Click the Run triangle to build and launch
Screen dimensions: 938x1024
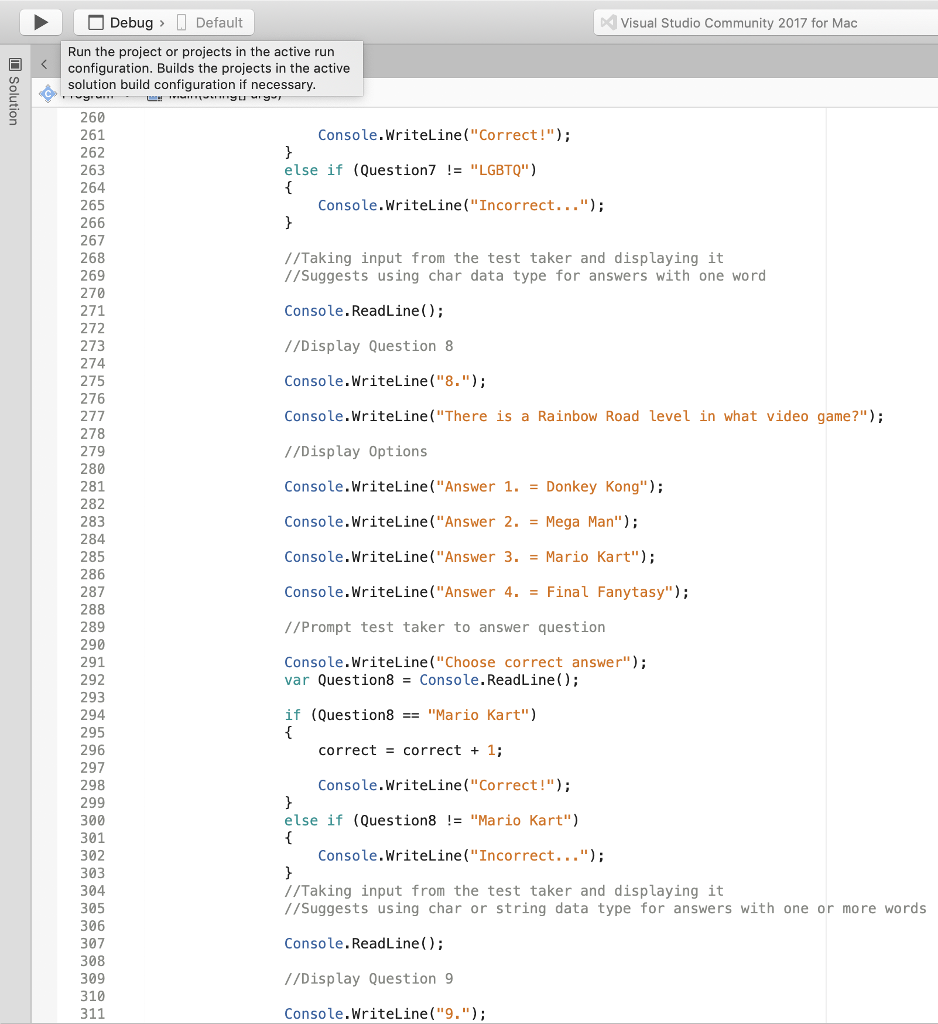click(39, 22)
